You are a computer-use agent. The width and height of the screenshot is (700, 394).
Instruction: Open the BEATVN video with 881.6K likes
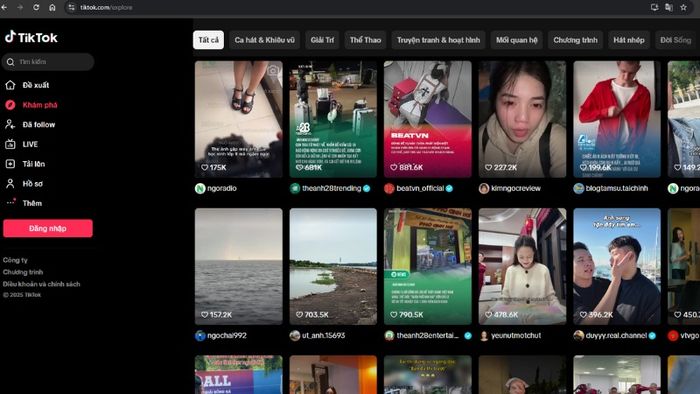(x=428, y=119)
